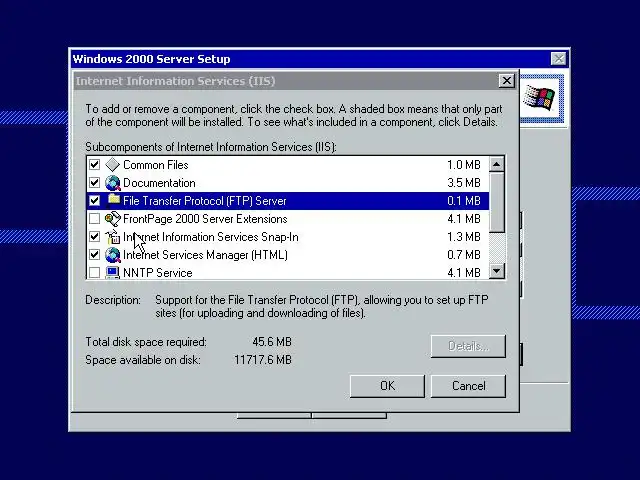
Task: Click the Common Files diamond icon
Action: pos(112,165)
